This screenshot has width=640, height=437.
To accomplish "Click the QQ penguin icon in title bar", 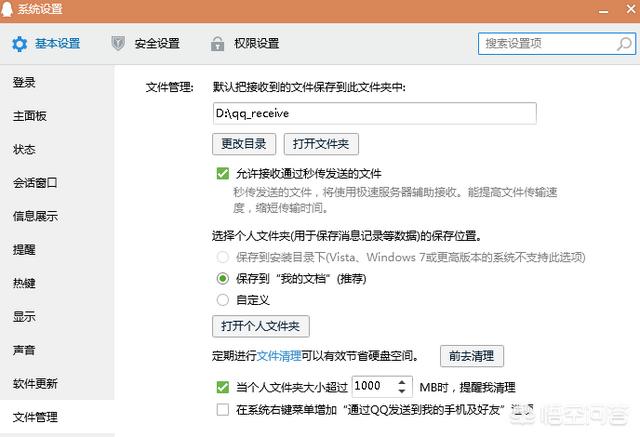I will (x=7, y=9).
